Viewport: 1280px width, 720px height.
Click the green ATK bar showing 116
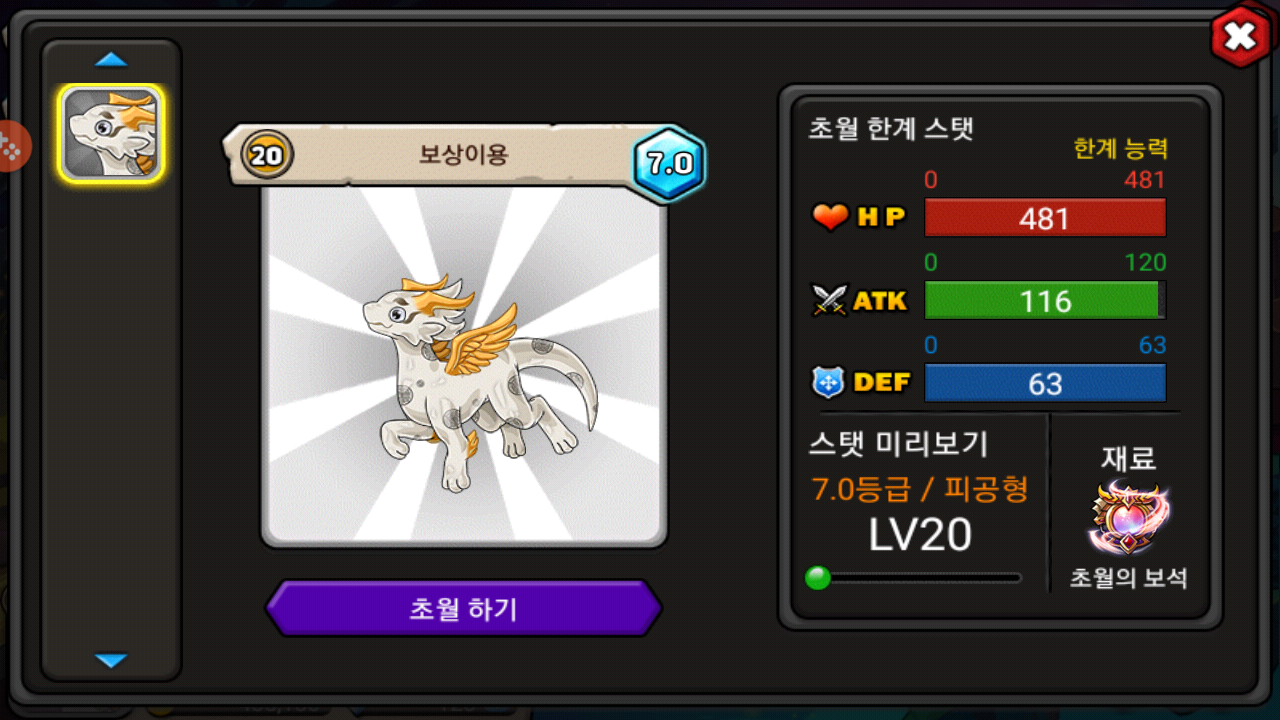pos(1045,300)
